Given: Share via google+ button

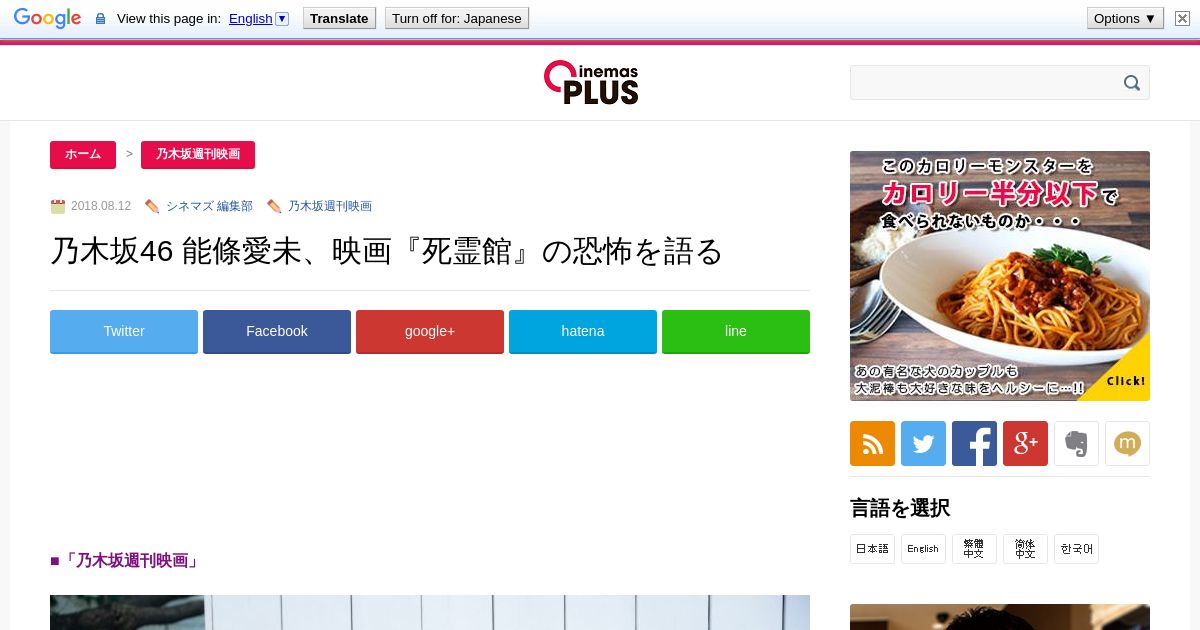Looking at the screenshot, I should [x=430, y=331].
